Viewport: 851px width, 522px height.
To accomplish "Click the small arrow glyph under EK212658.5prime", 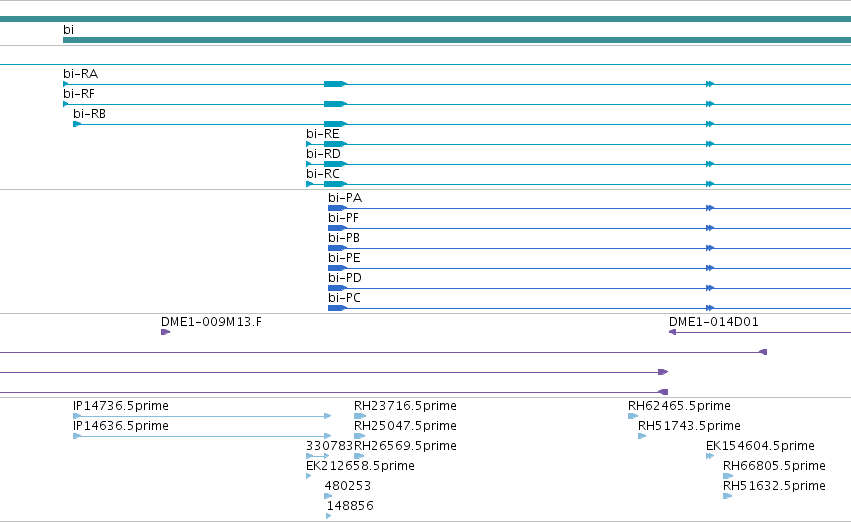I will (x=309, y=476).
